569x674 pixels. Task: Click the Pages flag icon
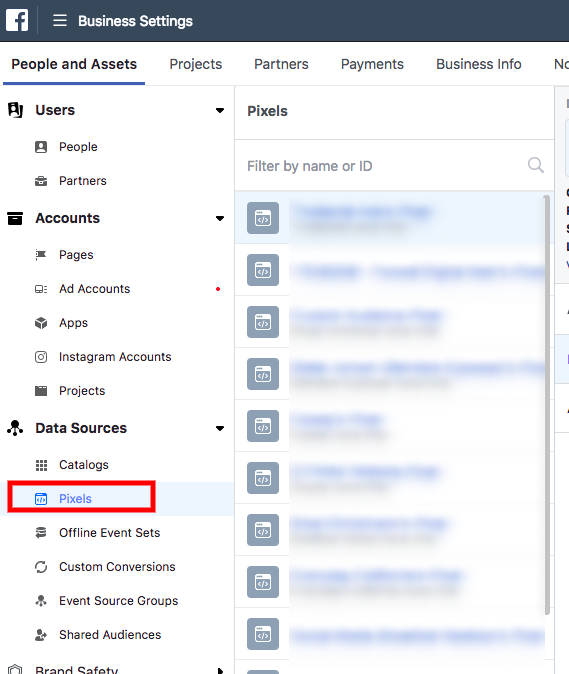(41, 255)
